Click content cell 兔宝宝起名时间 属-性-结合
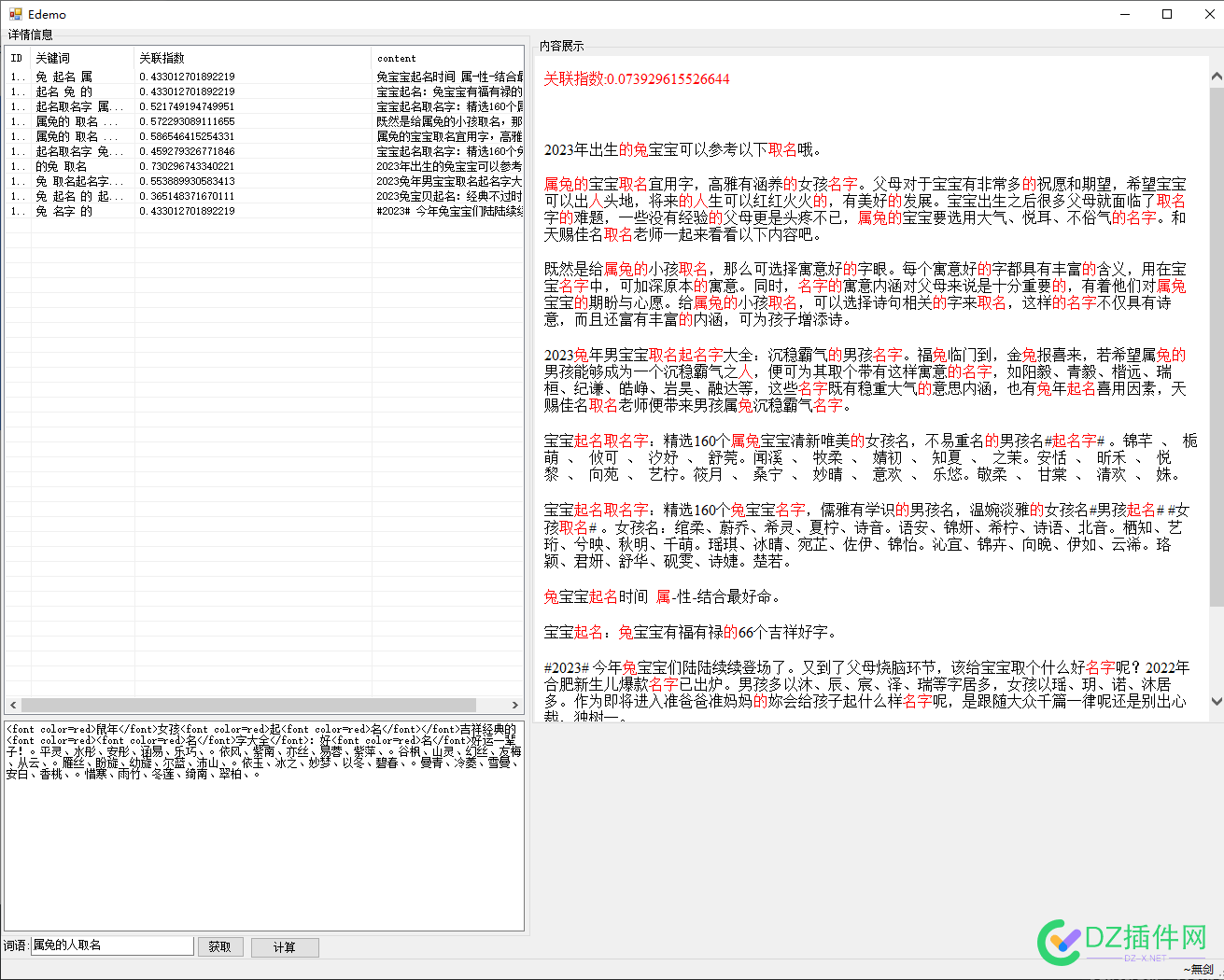 pos(449,77)
